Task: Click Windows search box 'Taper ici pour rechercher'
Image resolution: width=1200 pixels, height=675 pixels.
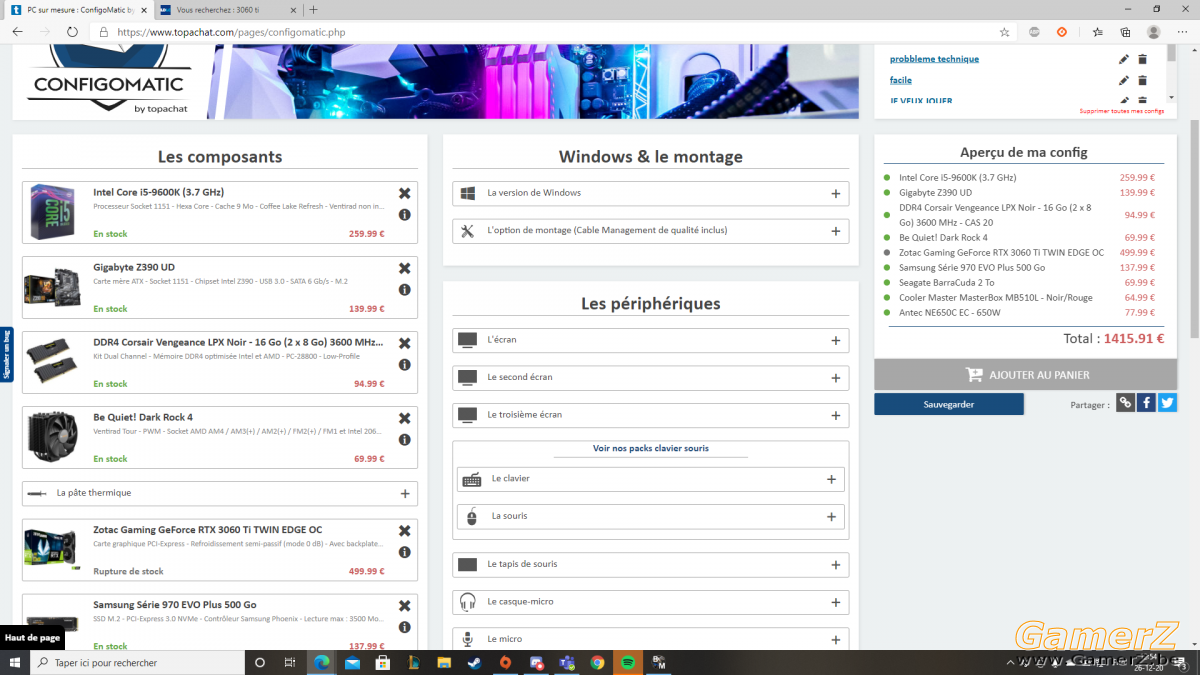Action: coord(138,662)
